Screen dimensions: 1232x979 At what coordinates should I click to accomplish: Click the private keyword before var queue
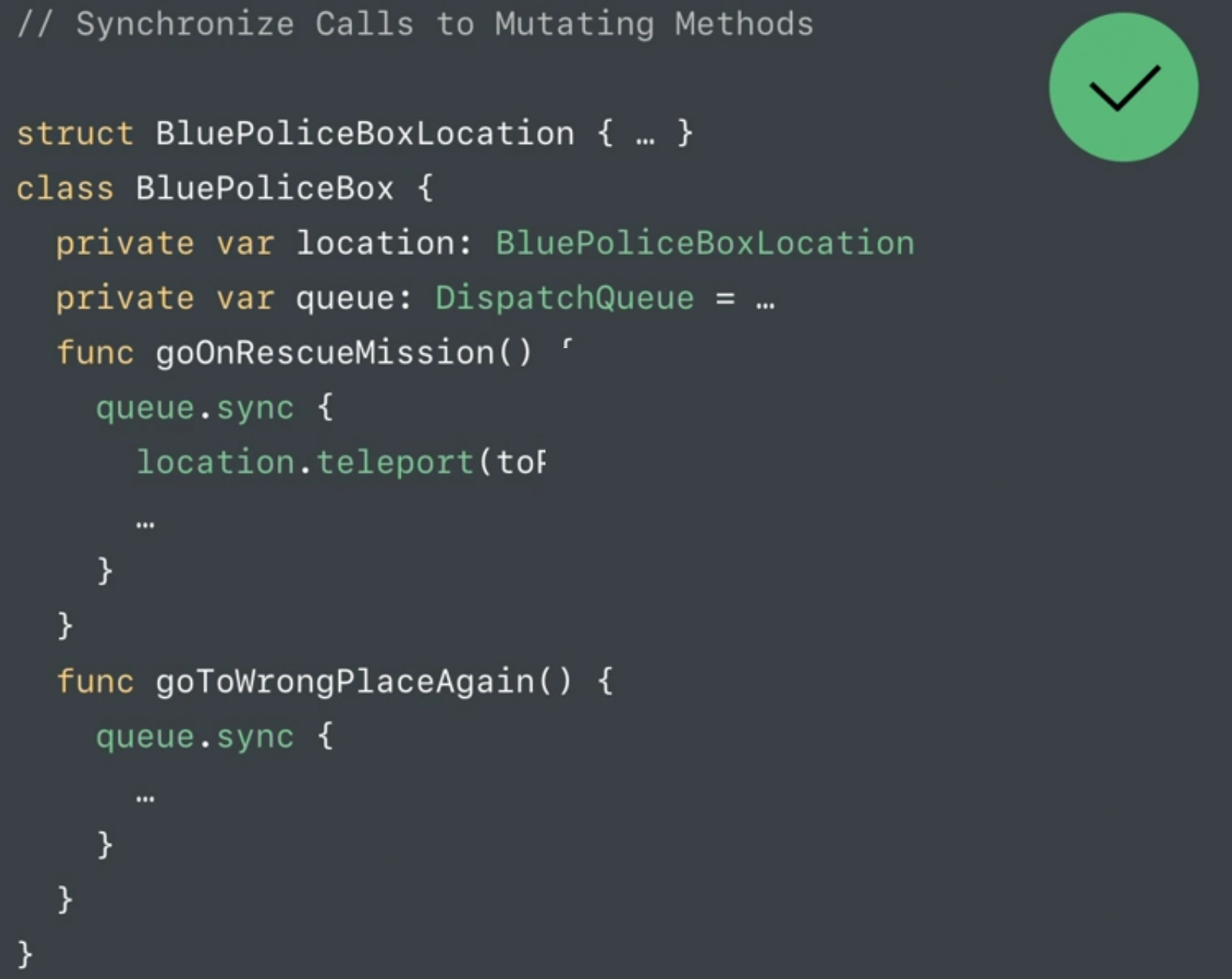coord(125,298)
